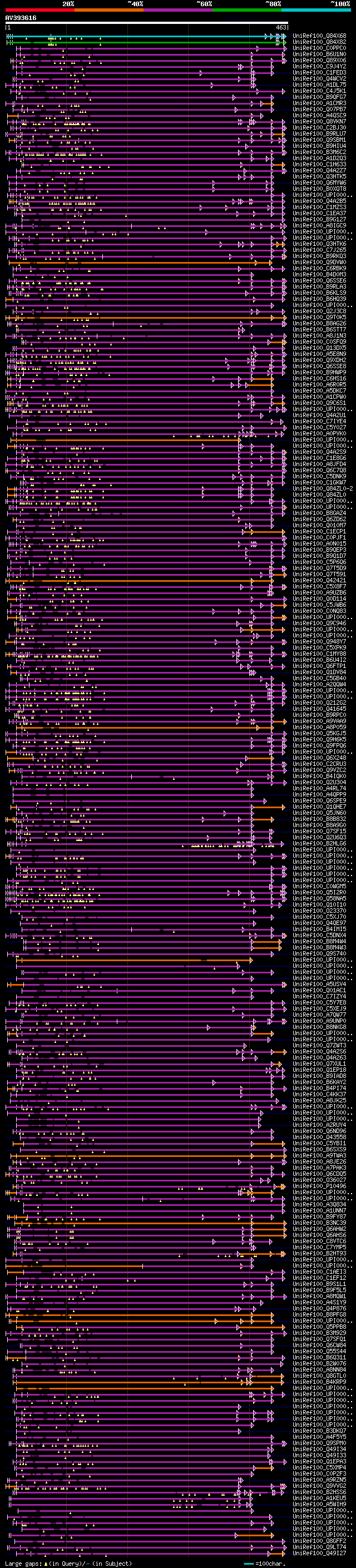This screenshot has height=1568, width=356.
Task: Select hit UniRef100_Q8VKN7
Action: pyautogui.click(x=319, y=121)
